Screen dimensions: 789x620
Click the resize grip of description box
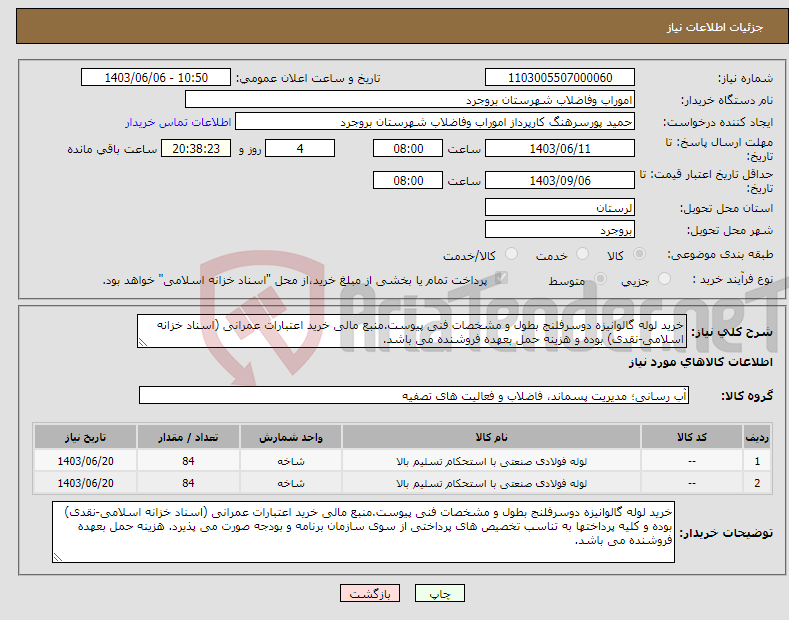tap(143, 342)
